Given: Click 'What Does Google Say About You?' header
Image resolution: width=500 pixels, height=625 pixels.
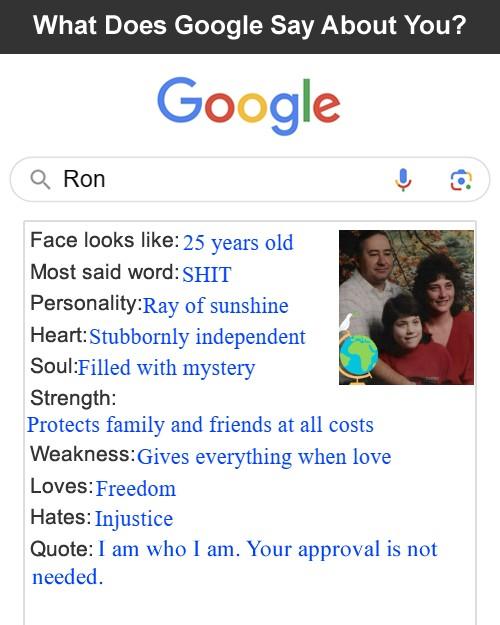Looking at the screenshot, I should click(250, 26).
